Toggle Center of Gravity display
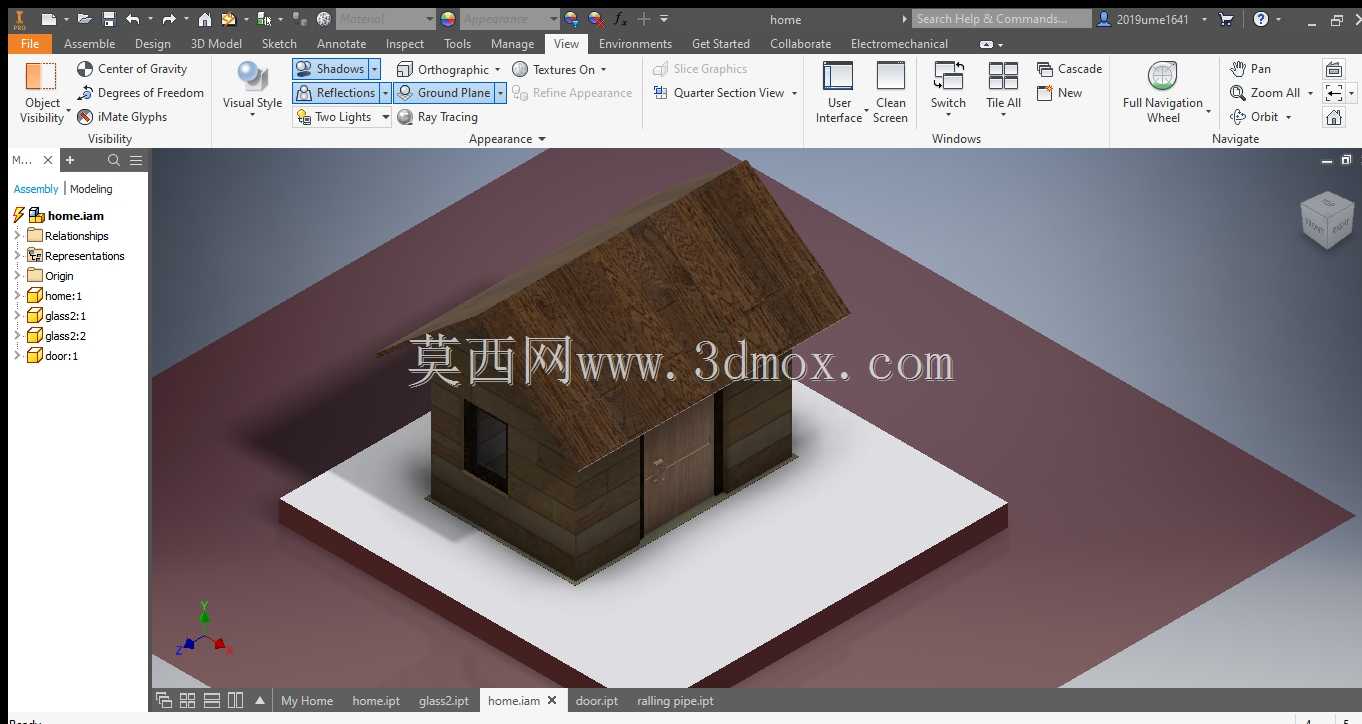This screenshot has width=1362, height=724. tap(132, 69)
